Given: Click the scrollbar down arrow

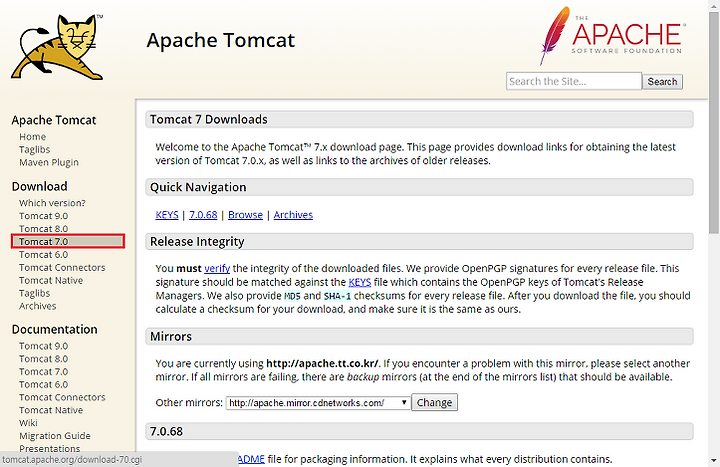Looking at the screenshot, I should (714, 460).
